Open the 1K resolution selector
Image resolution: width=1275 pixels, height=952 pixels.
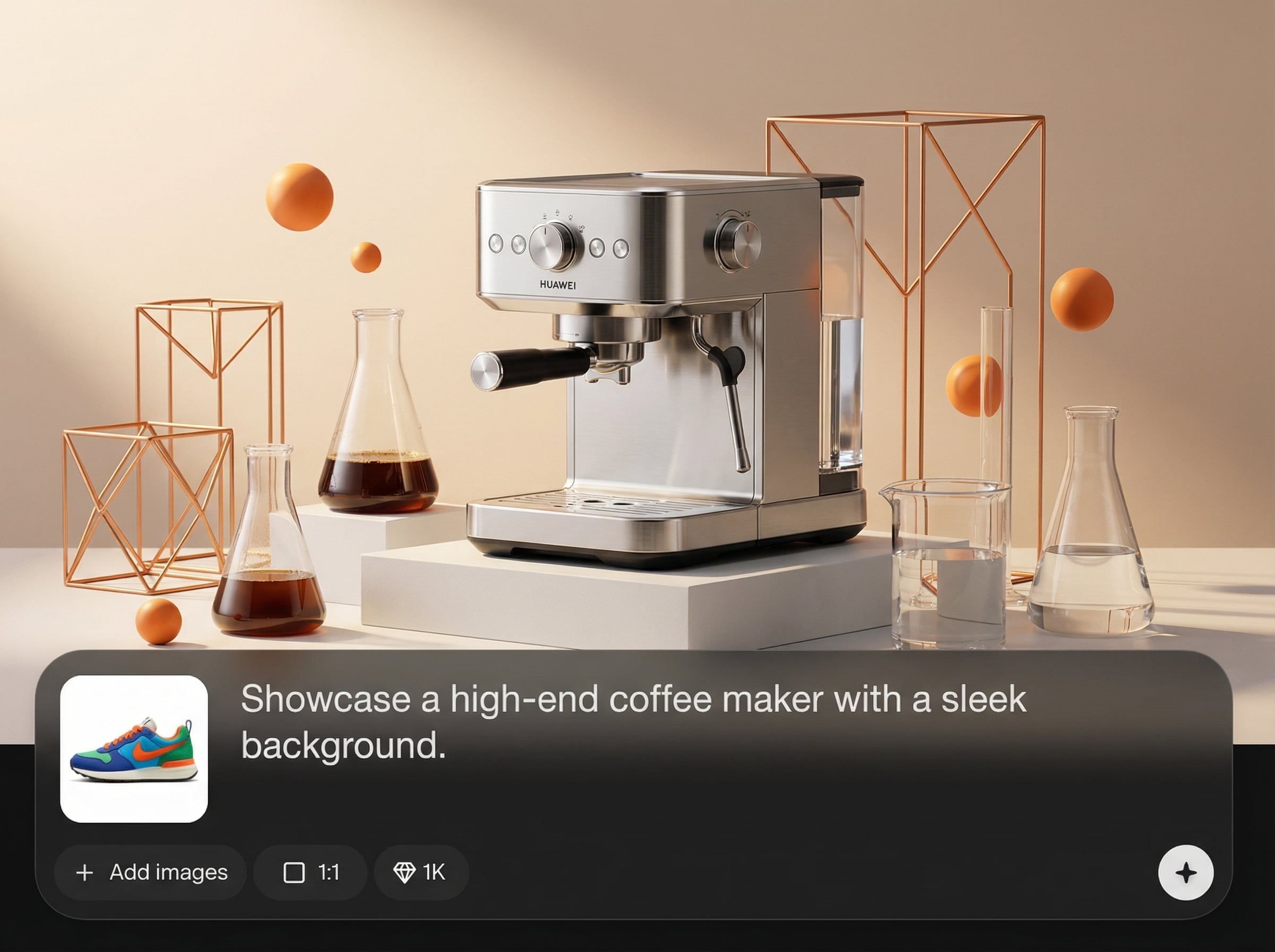421,872
